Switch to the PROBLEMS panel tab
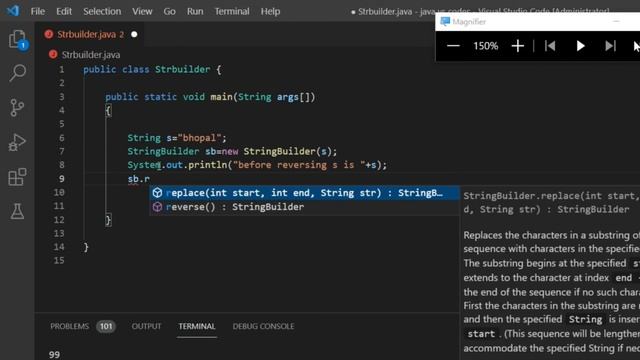The width and height of the screenshot is (640, 360). coord(69,326)
